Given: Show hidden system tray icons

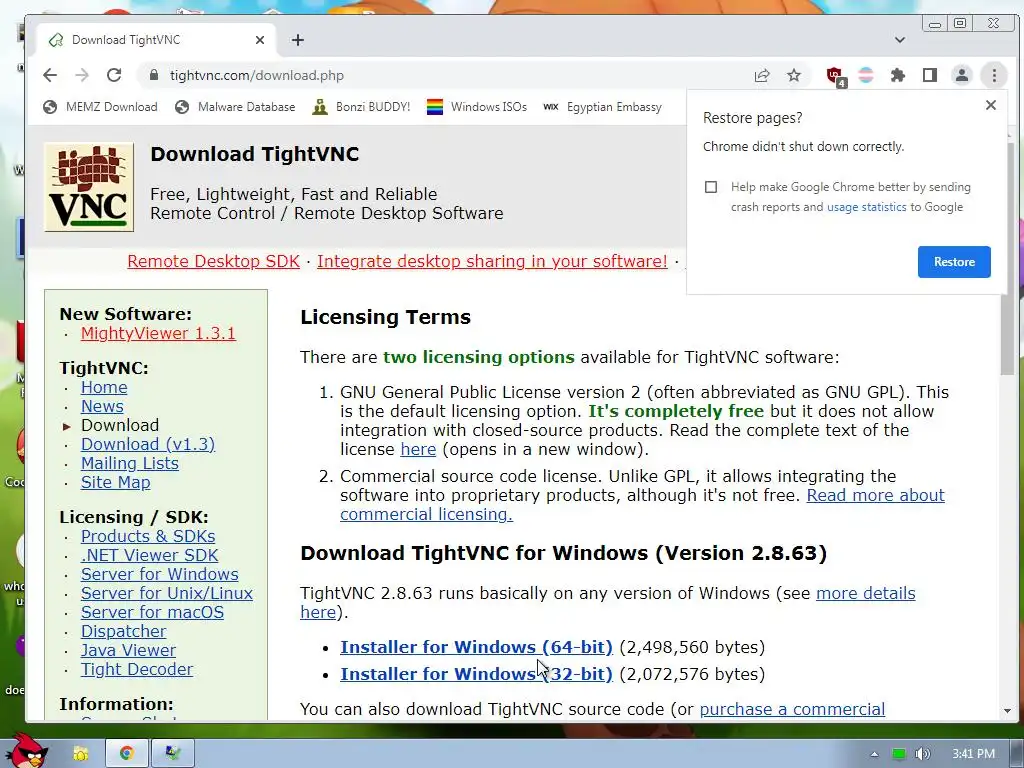Looking at the screenshot, I should pos(874,754).
